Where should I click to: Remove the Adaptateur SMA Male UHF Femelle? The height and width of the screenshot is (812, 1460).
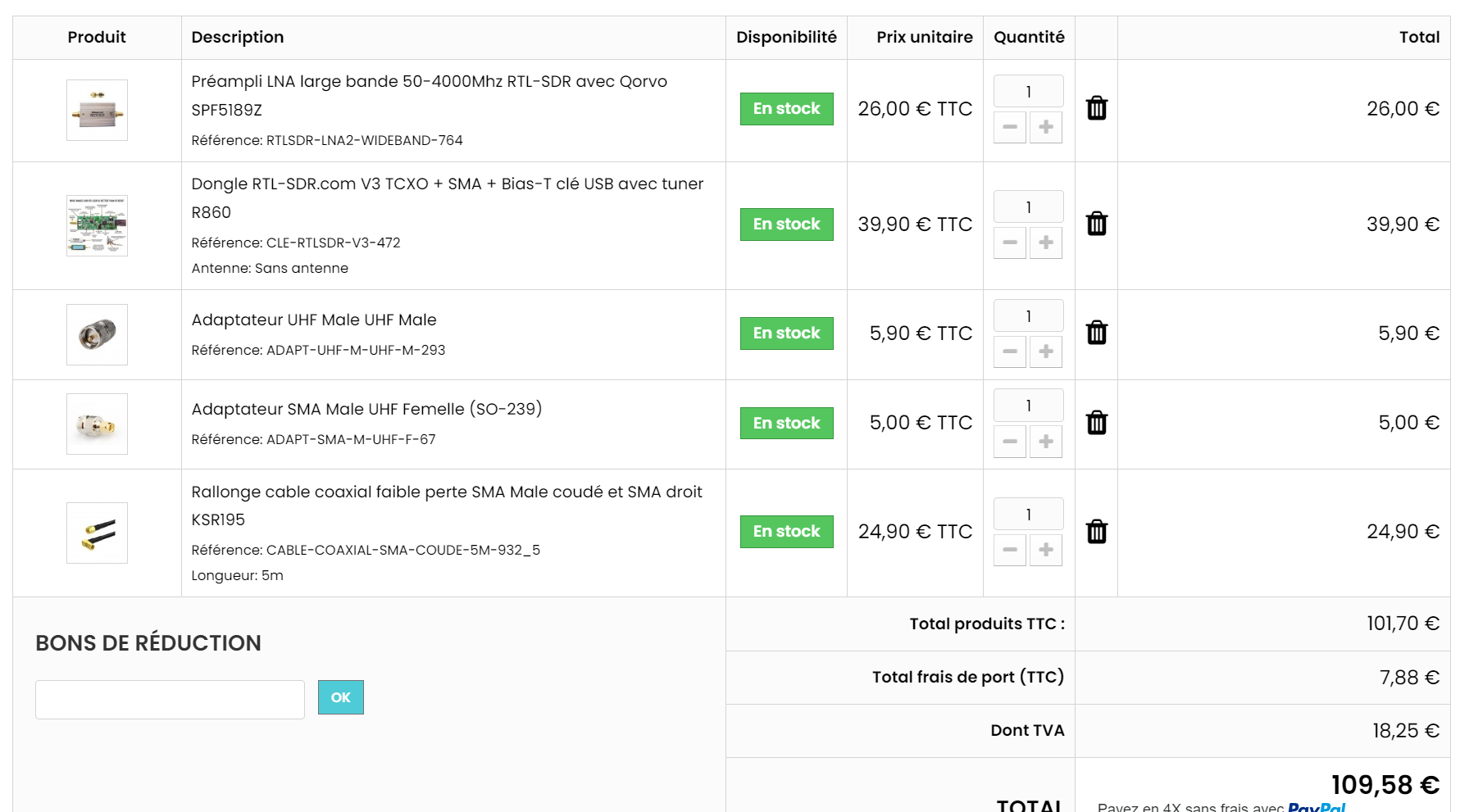pos(1096,423)
